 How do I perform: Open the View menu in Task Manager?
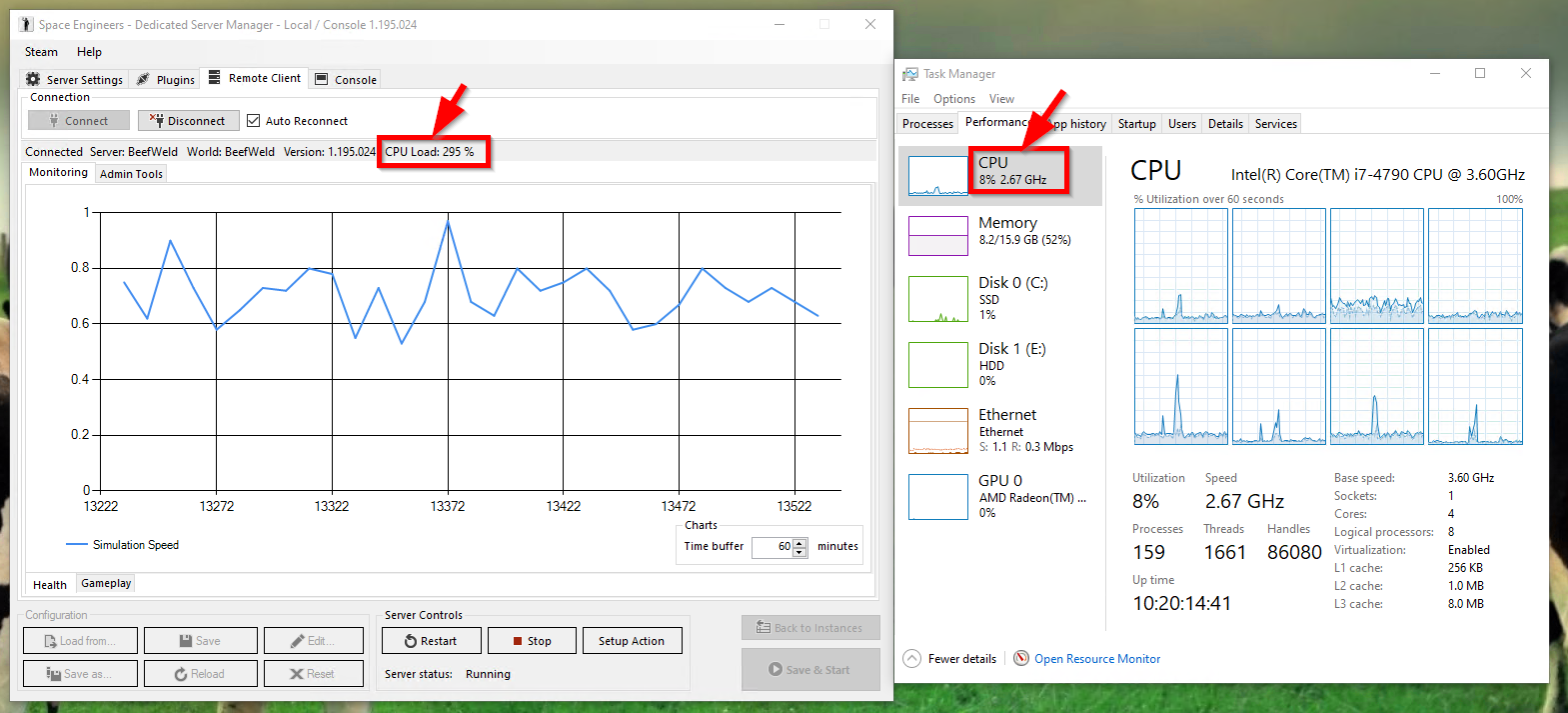[1001, 99]
